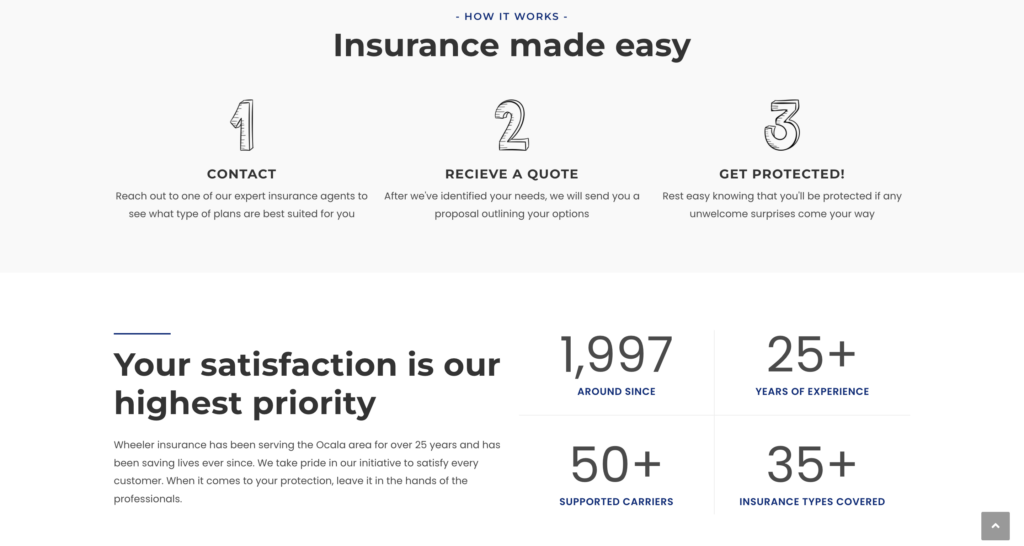This screenshot has height=546, width=1024.
Task: Select the CONTACT step heading
Action: tap(242, 174)
